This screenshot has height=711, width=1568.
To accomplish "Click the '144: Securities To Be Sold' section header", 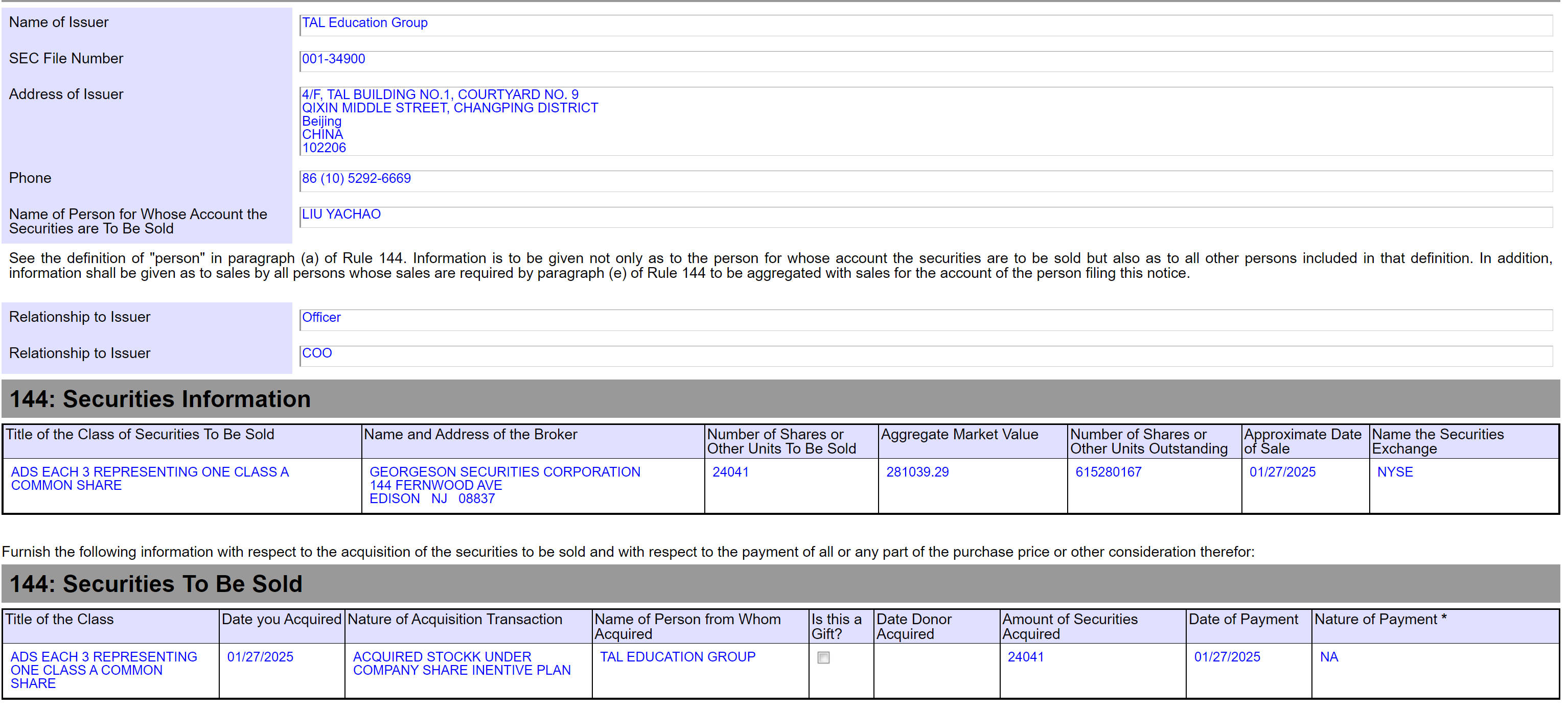I will click(780, 584).
